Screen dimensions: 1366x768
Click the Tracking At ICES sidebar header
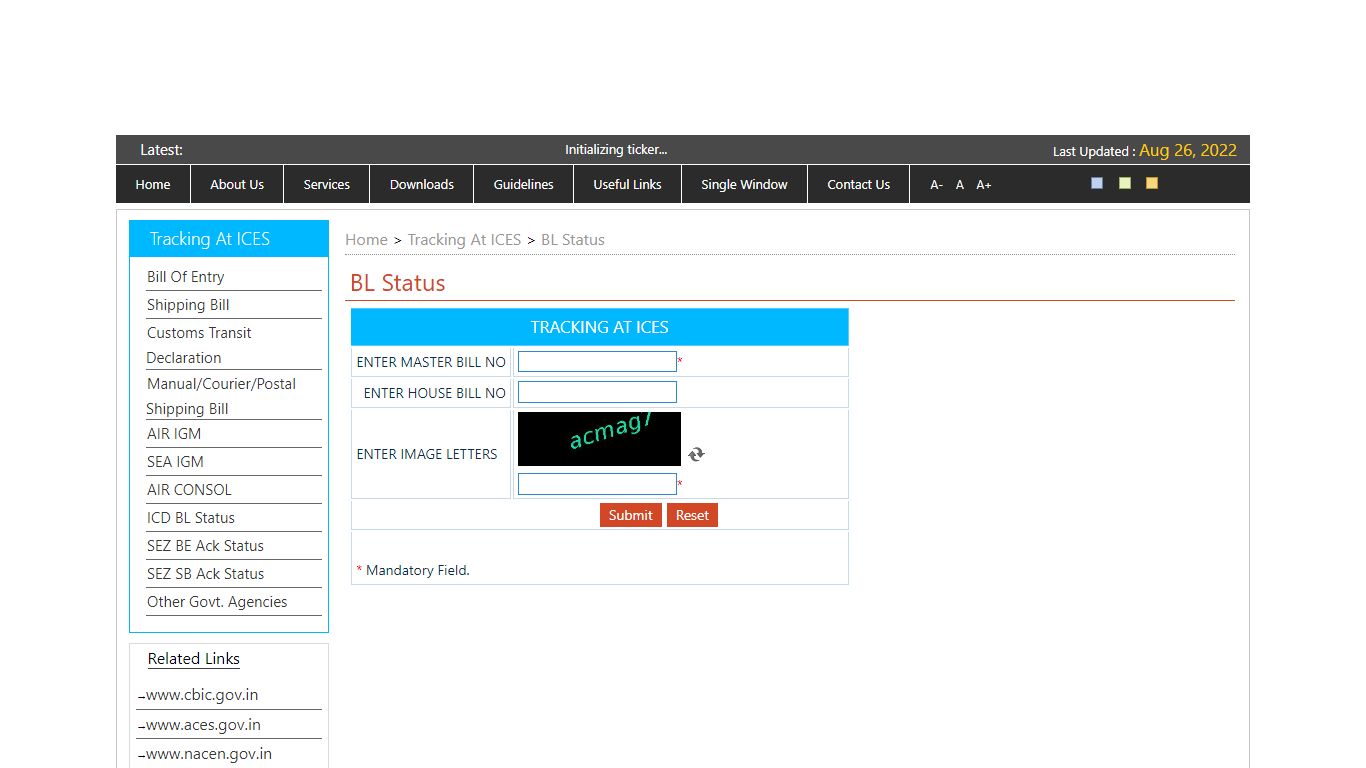[229, 239]
